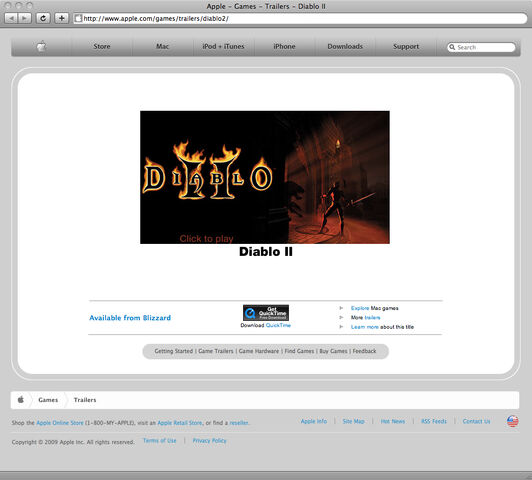Open Contact Us footer link

click(x=476, y=421)
